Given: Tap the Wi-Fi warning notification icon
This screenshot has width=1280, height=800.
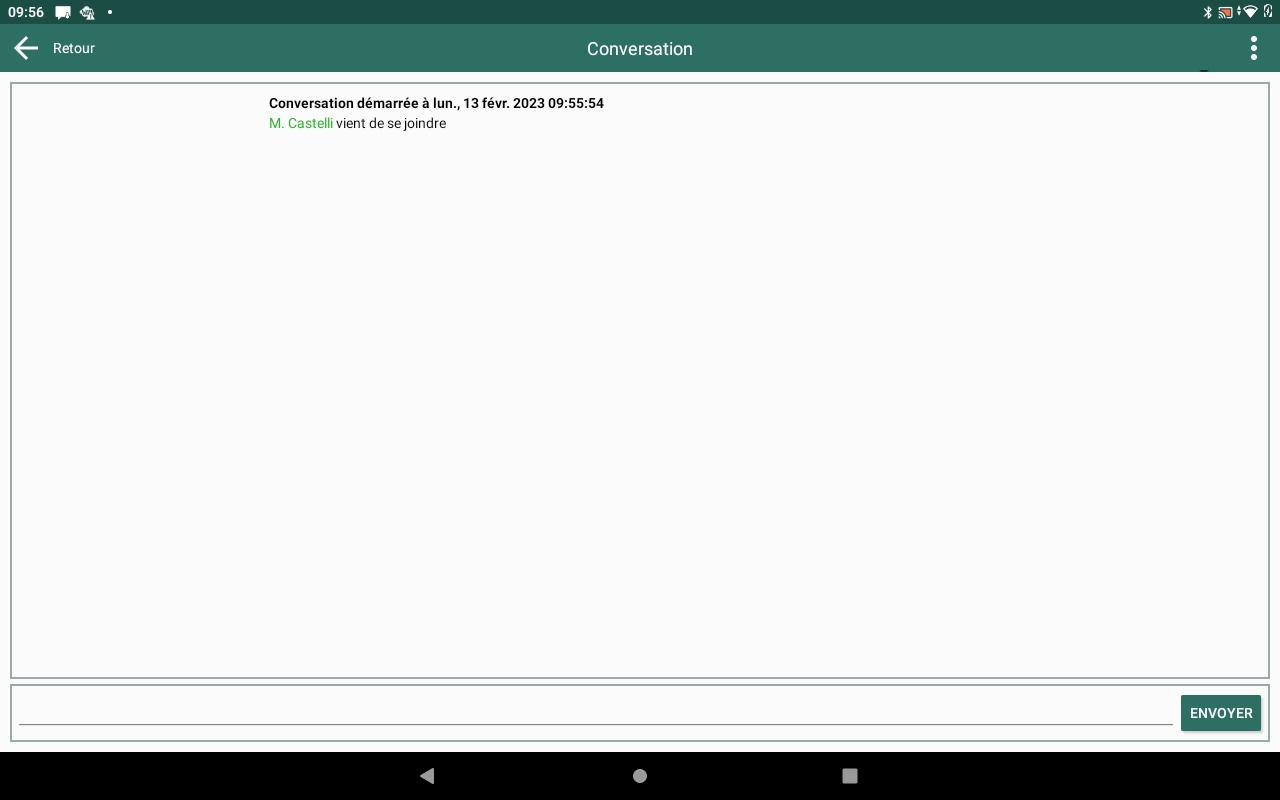Looking at the screenshot, I should click(87, 12).
